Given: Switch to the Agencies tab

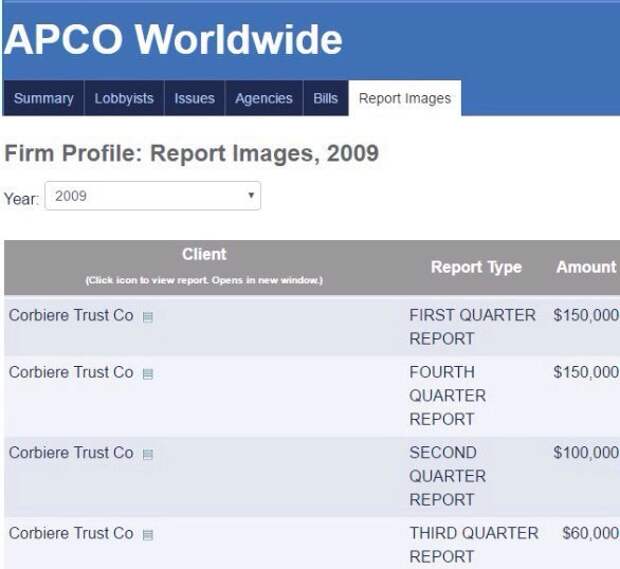Looking at the screenshot, I should click(264, 98).
